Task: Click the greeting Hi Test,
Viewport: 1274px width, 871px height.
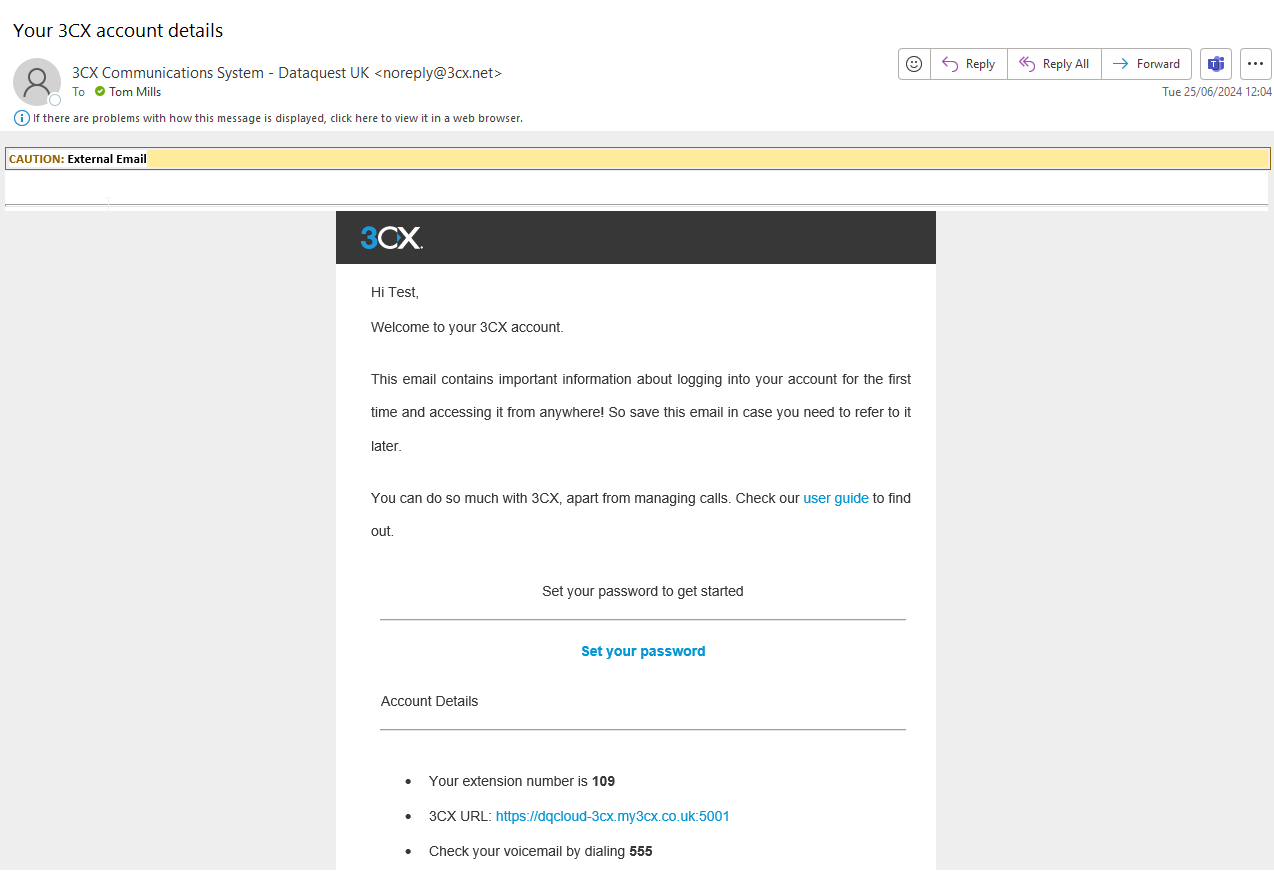Action: (395, 292)
